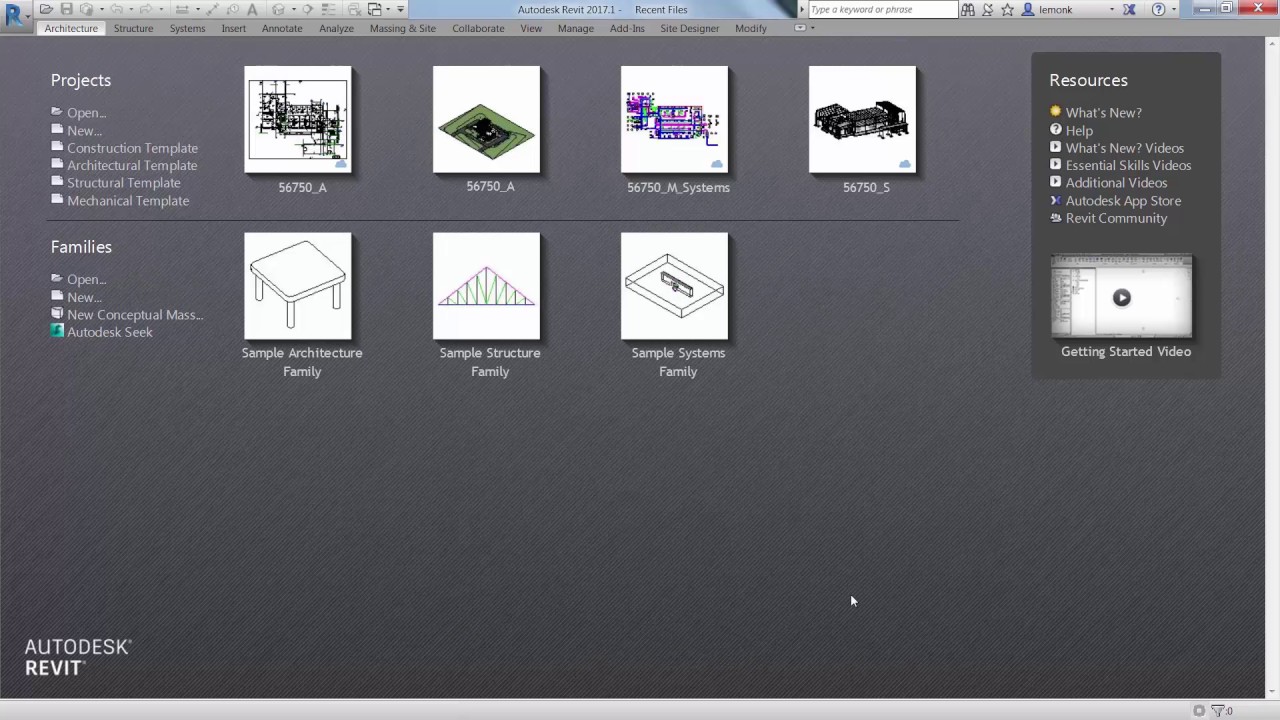Image resolution: width=1280 pixels, height=720 pixels.
Task: Click the Switch Windows icon
Action: [x=374, y=9]
